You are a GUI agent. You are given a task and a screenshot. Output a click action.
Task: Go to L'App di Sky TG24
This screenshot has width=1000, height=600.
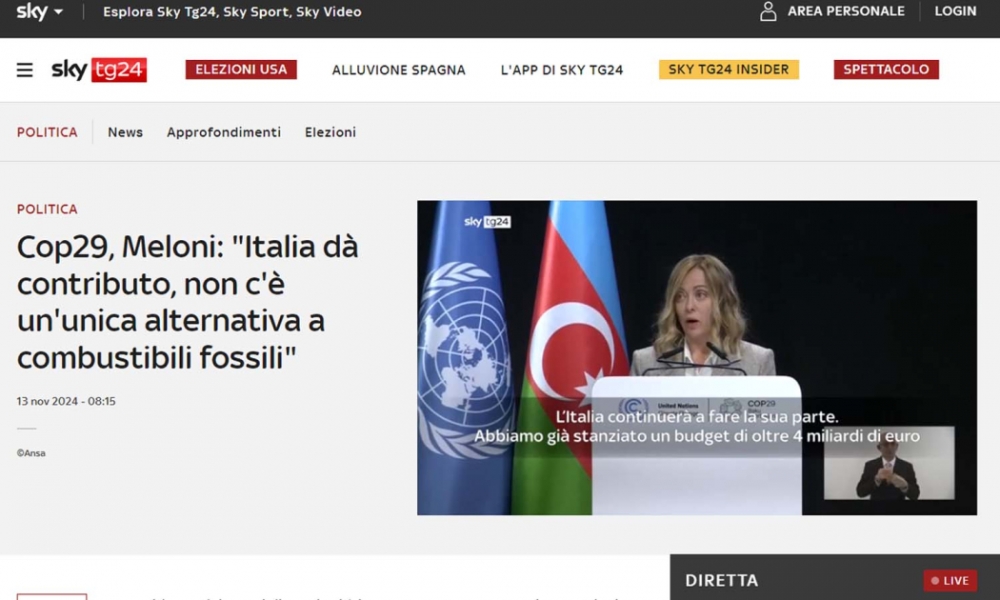tap(561, 70)
